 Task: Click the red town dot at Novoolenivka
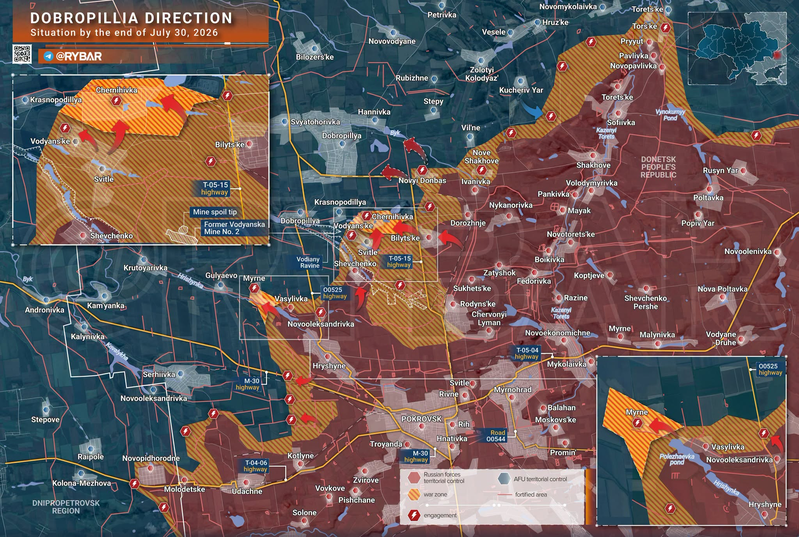(x=777, y=252)
